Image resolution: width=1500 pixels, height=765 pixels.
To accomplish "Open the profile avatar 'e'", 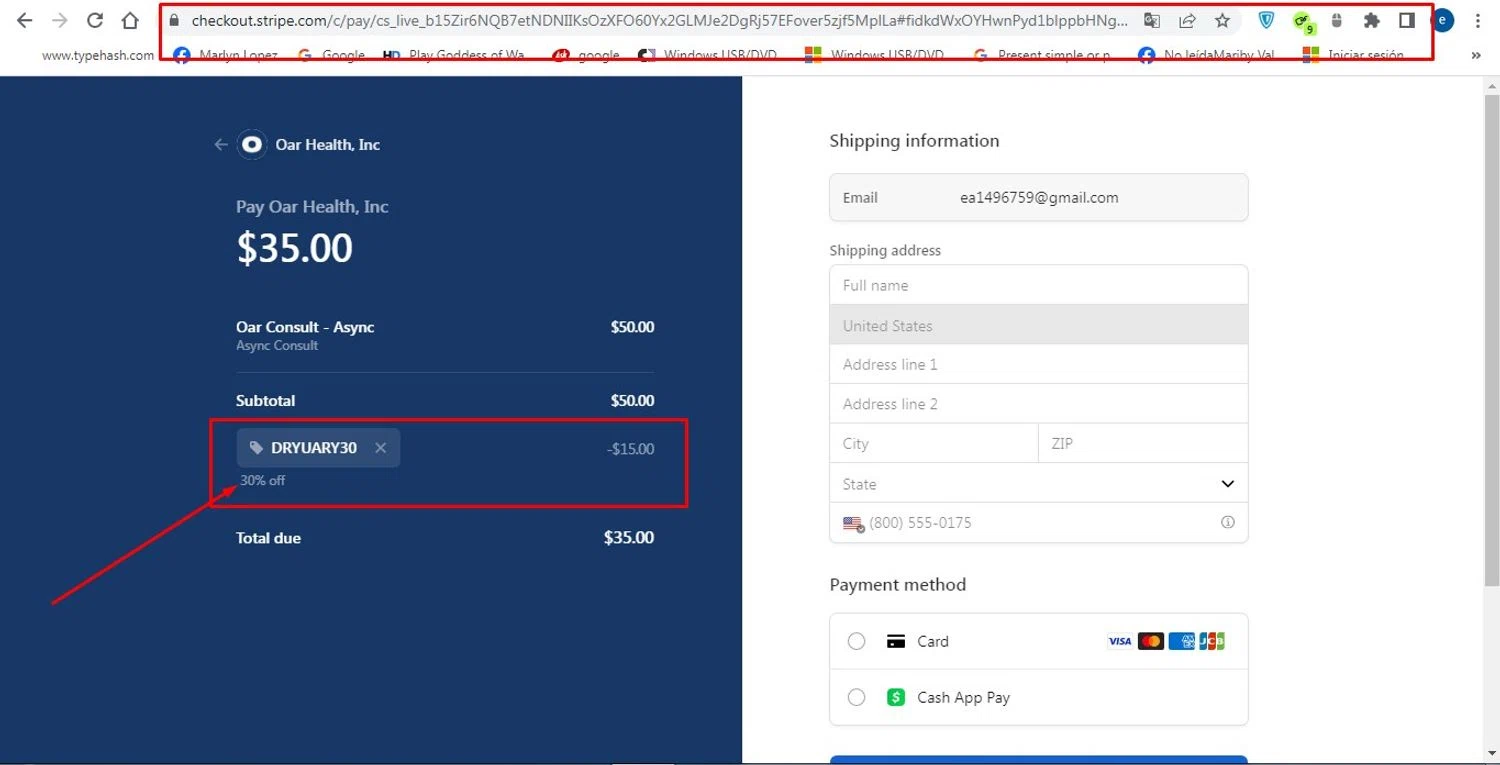I will (x=1442, y=20).
